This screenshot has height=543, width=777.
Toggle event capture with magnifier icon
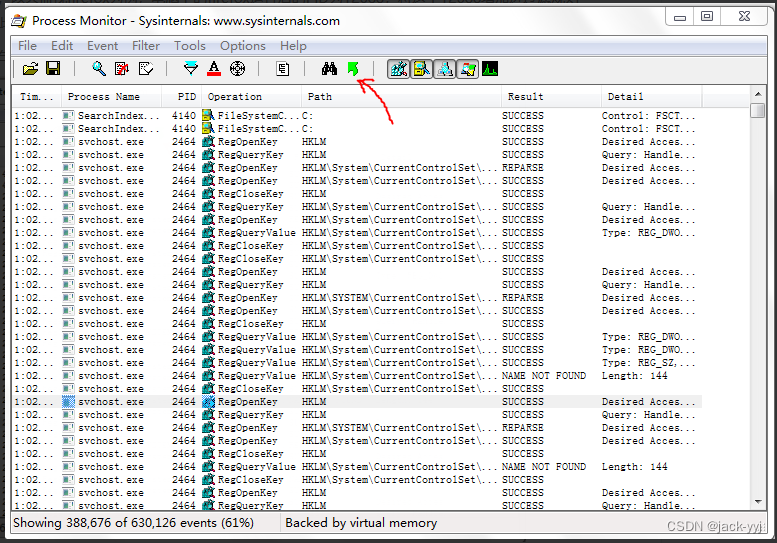(x=99, y=69)
